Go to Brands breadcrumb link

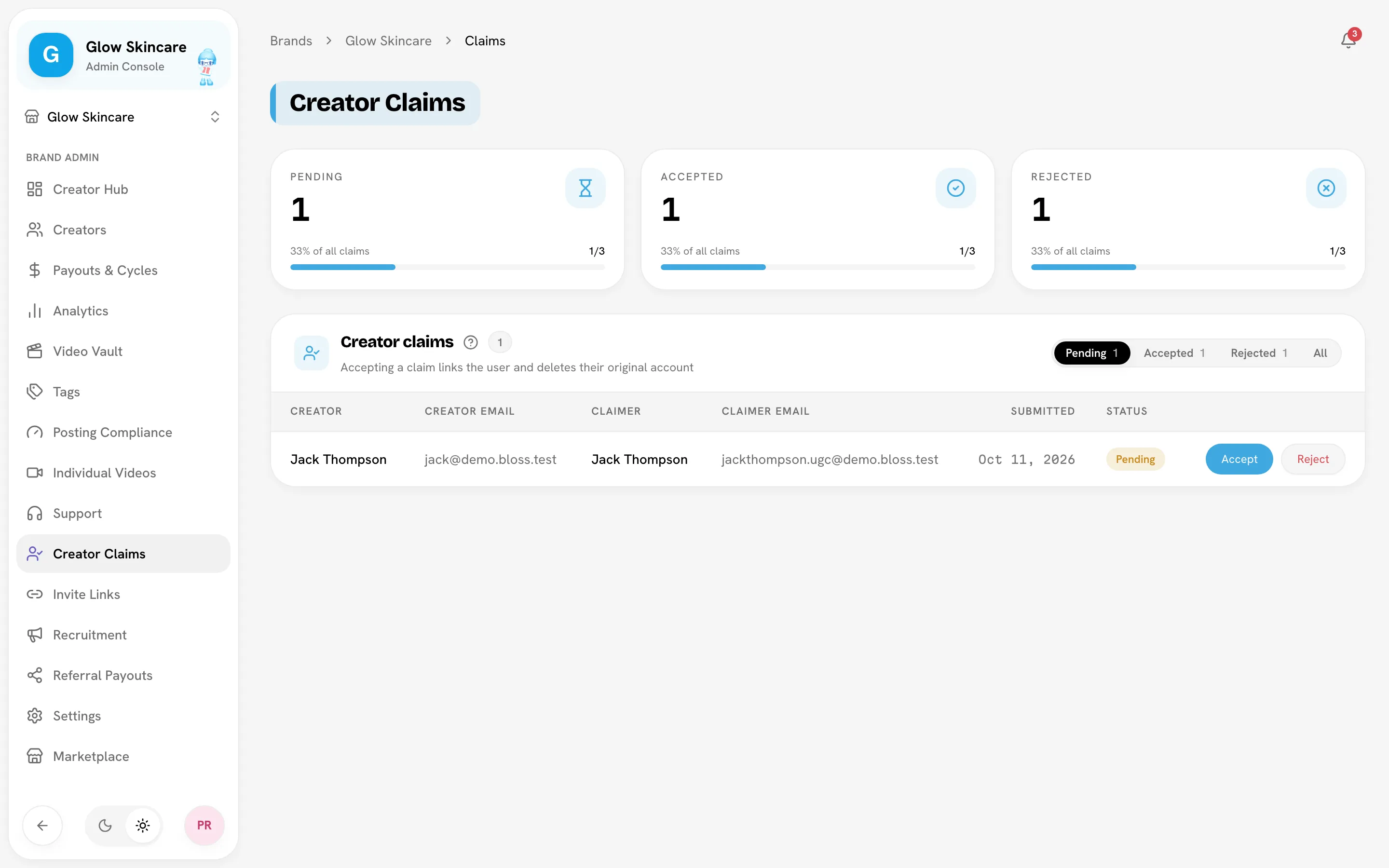[291, 41]
